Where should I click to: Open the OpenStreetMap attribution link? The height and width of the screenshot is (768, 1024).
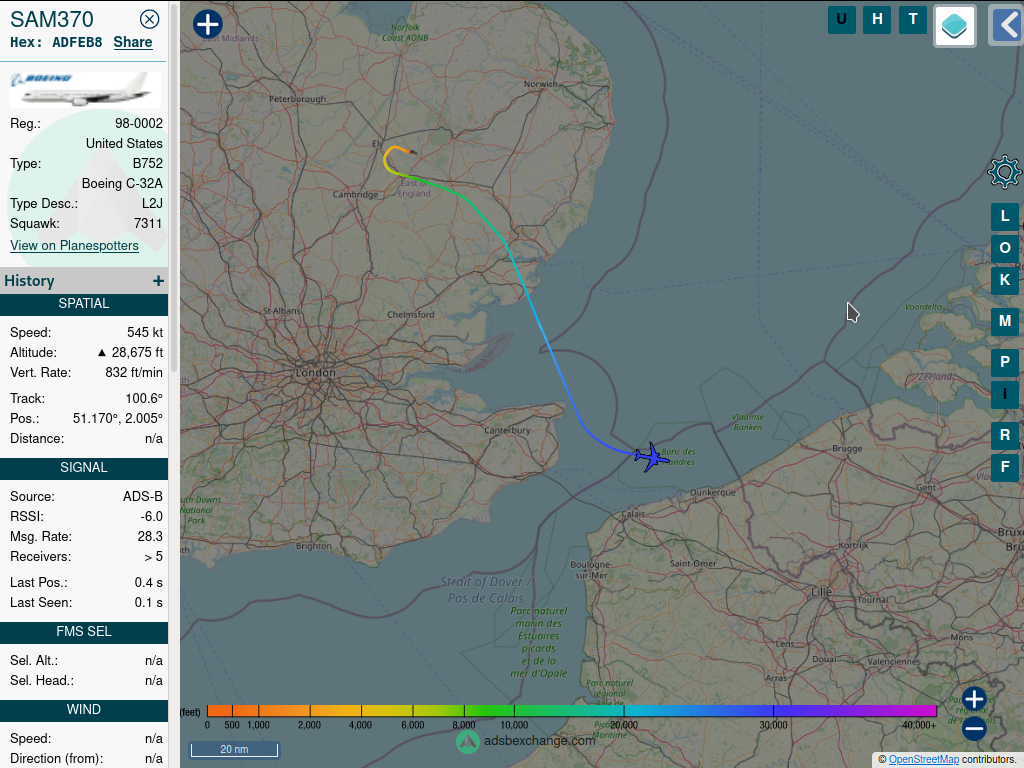(923, 760)
